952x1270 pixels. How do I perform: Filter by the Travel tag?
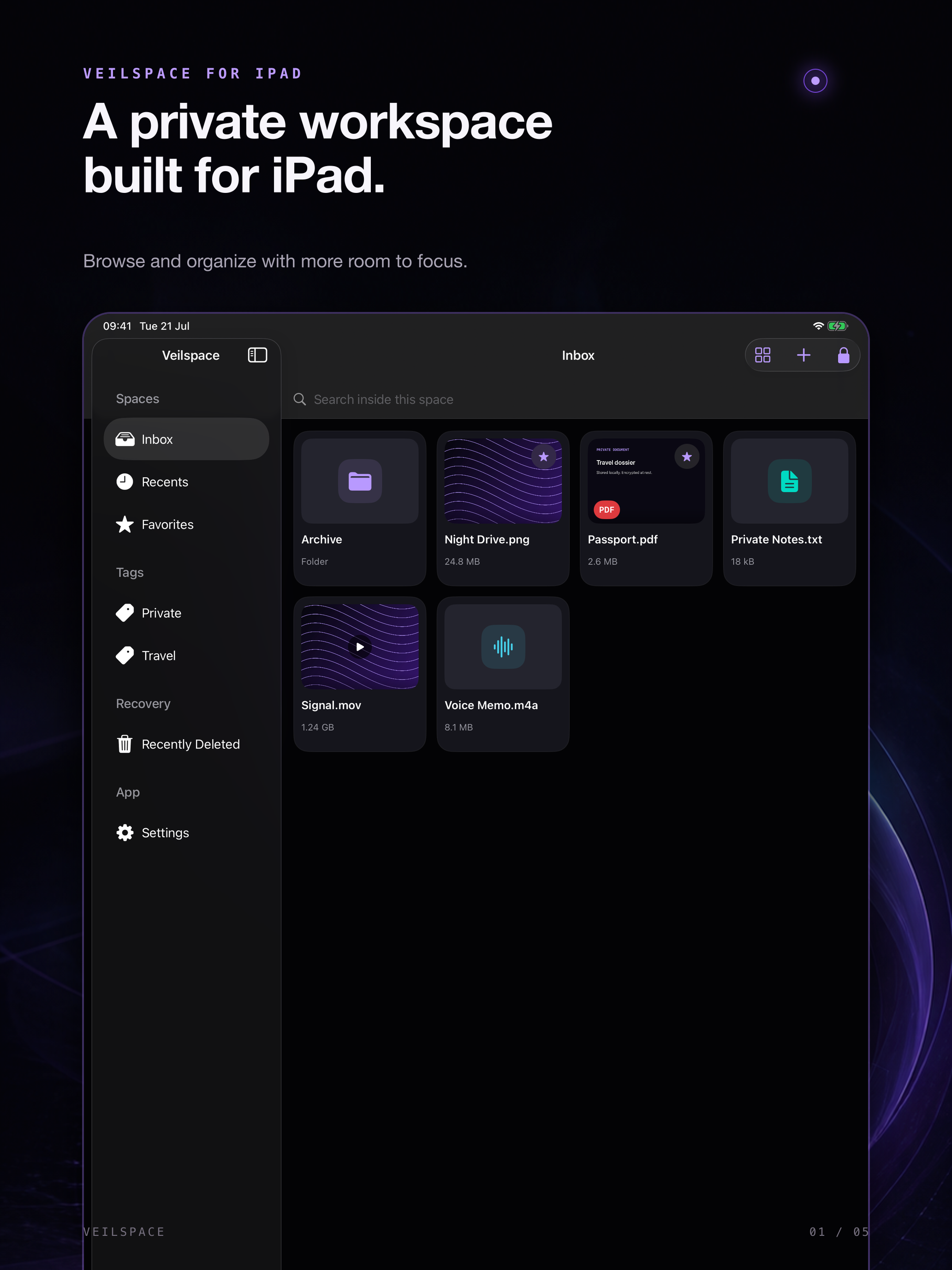[x=186, y=655]
